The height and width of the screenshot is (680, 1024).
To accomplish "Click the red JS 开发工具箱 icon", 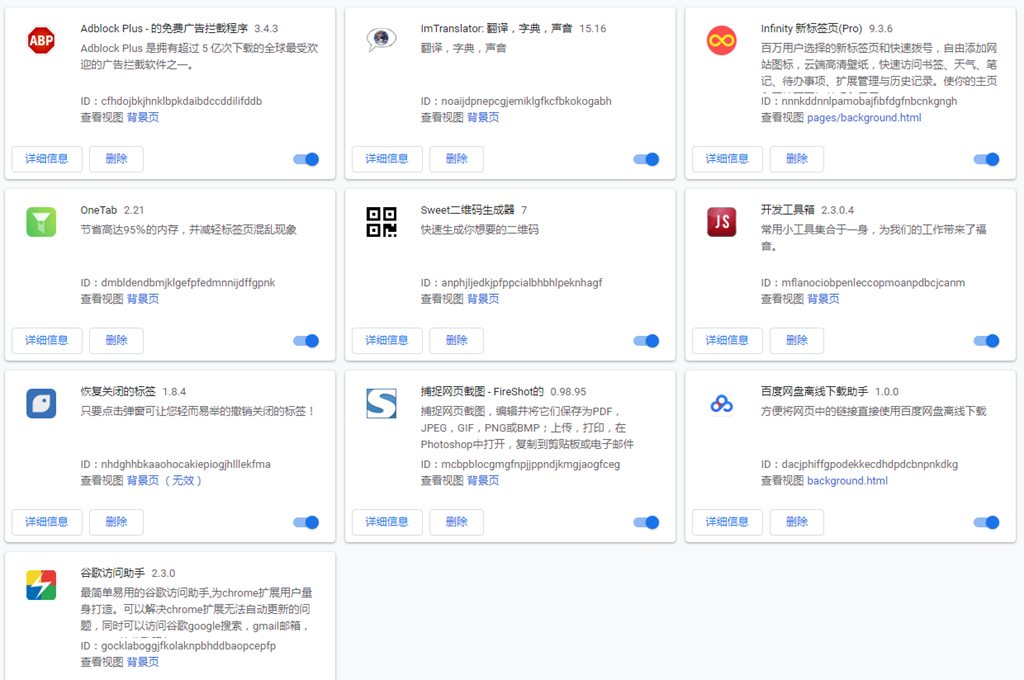I will coord(722,222).
